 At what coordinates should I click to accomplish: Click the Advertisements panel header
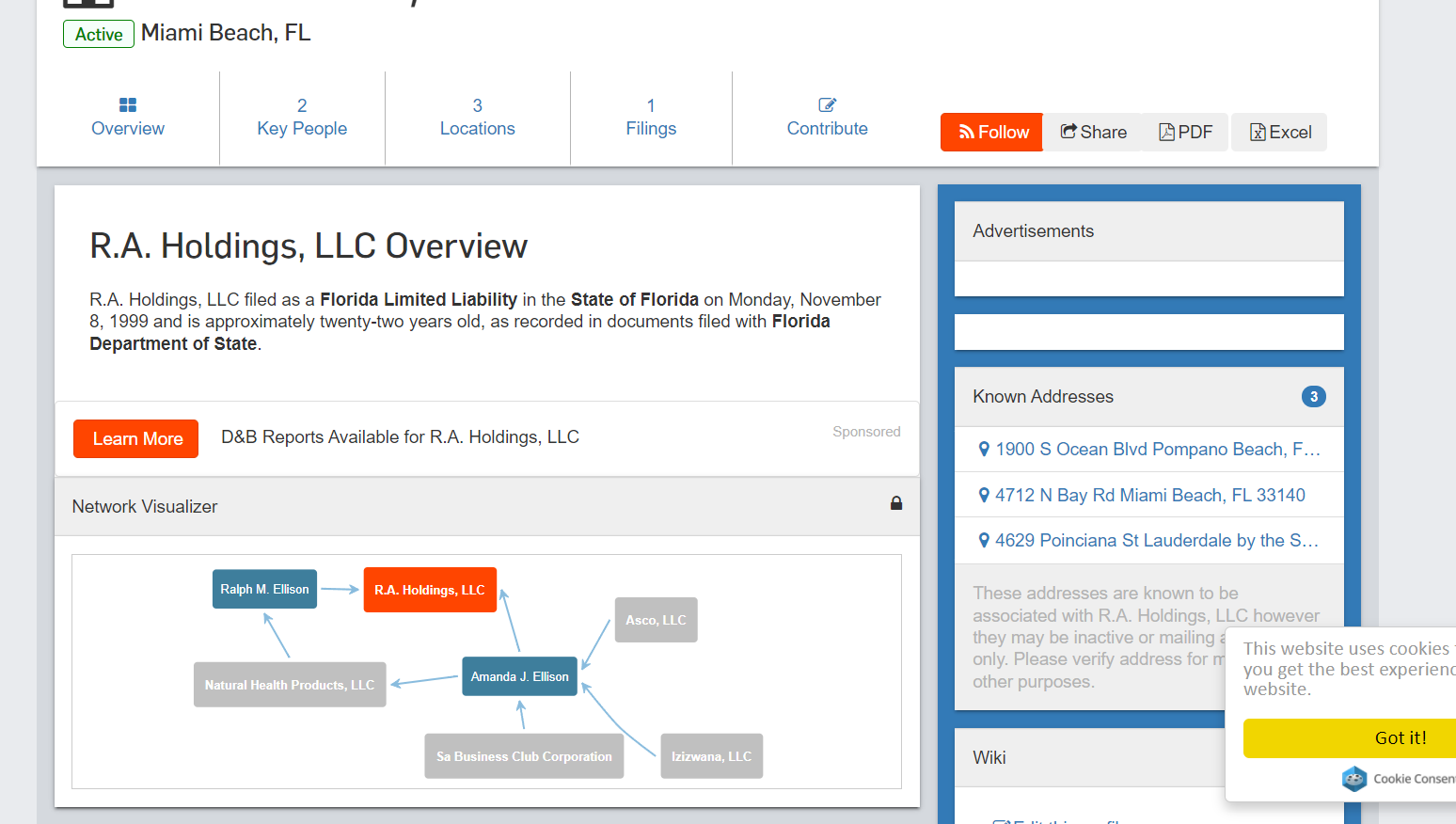coord(1149,231)
